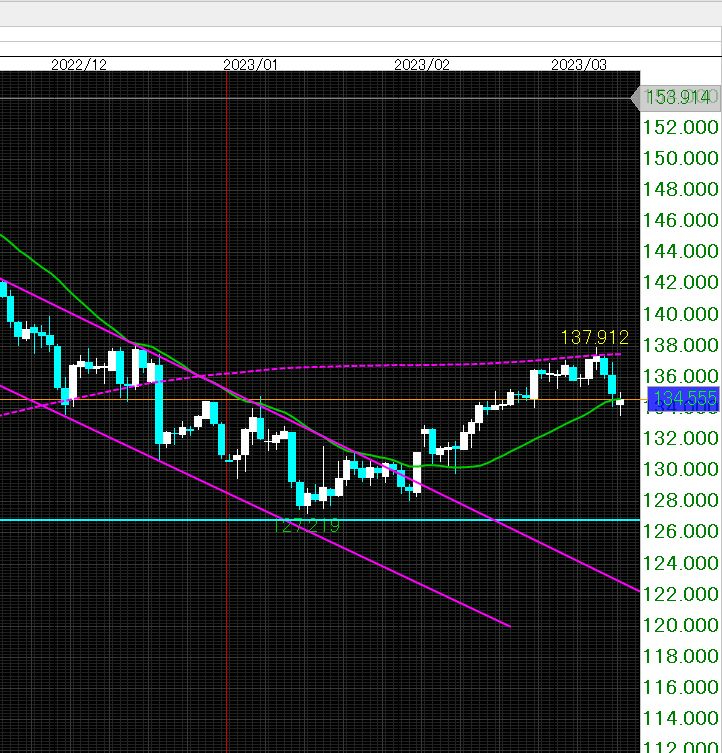Click the 132.000 axis price label

[x=680, y=438]
